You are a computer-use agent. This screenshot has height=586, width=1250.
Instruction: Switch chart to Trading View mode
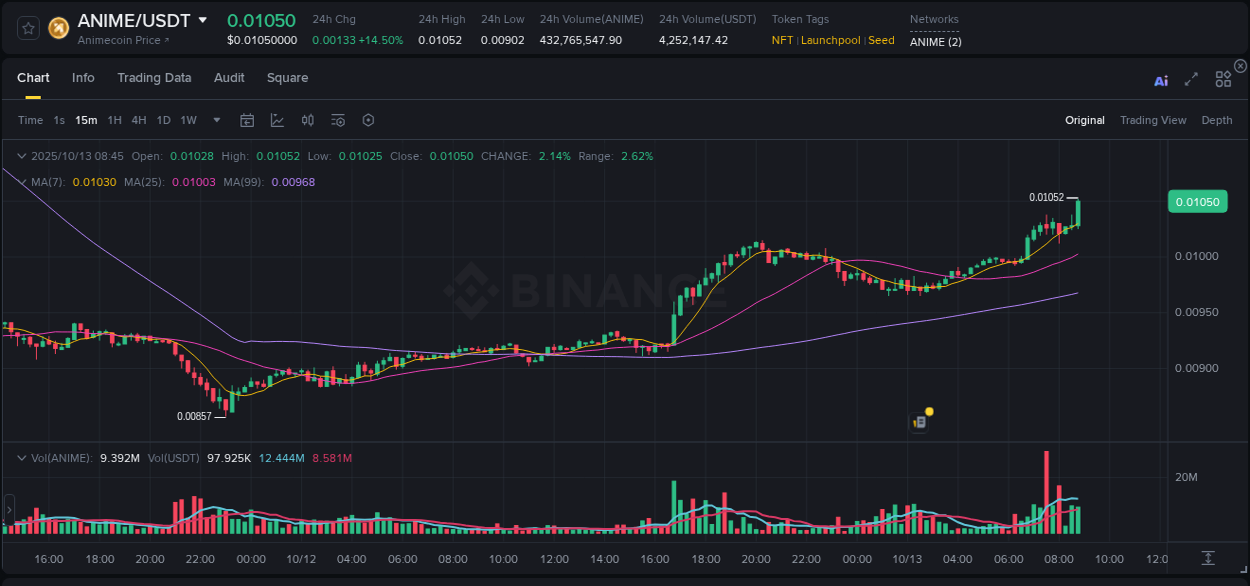[x=1153, y=120]
